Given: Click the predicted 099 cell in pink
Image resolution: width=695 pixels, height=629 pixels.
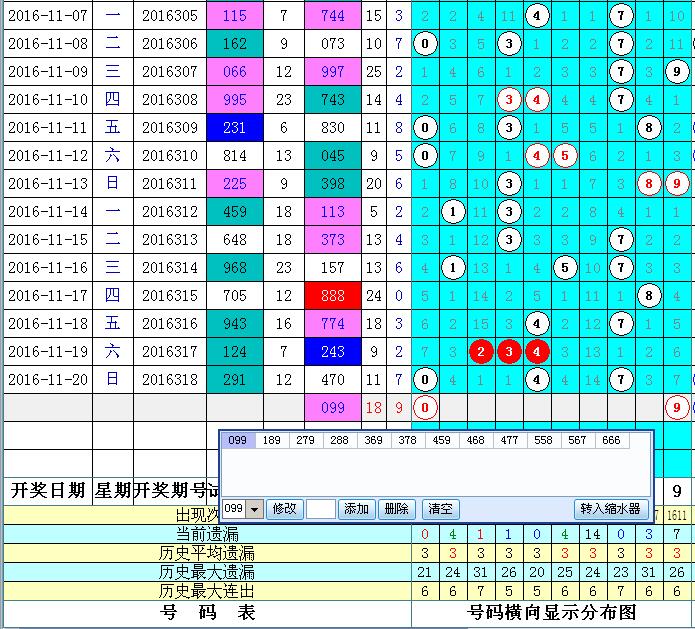Looking at the screenshot, I should 332,408.
